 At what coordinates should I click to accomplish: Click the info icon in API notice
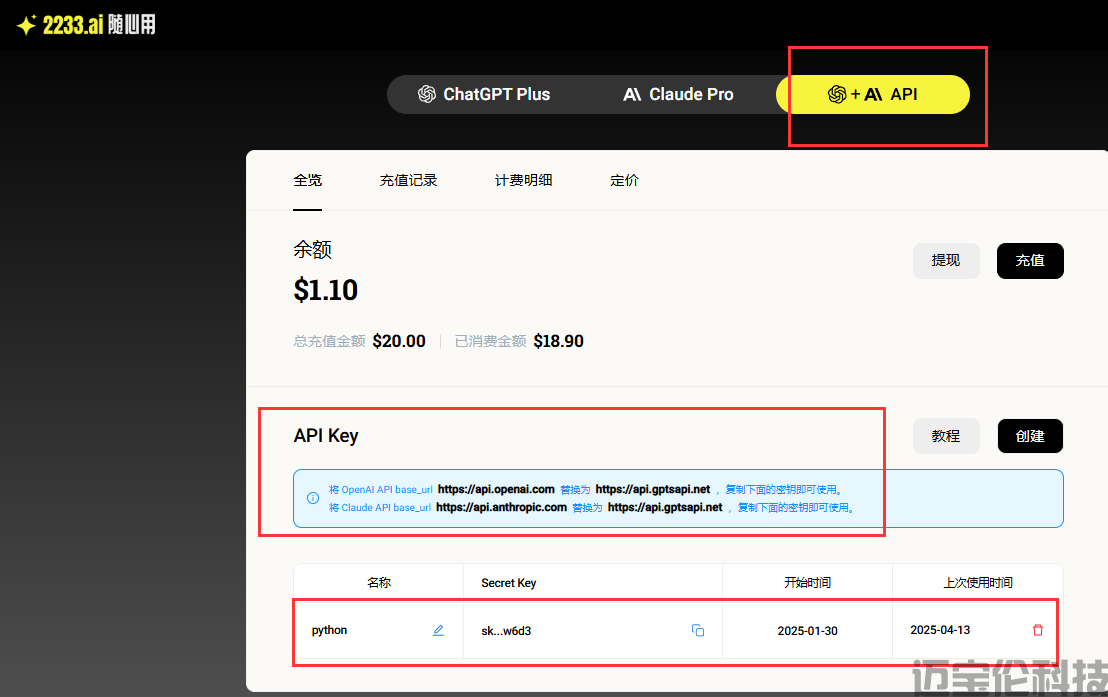tap(313, 498)
